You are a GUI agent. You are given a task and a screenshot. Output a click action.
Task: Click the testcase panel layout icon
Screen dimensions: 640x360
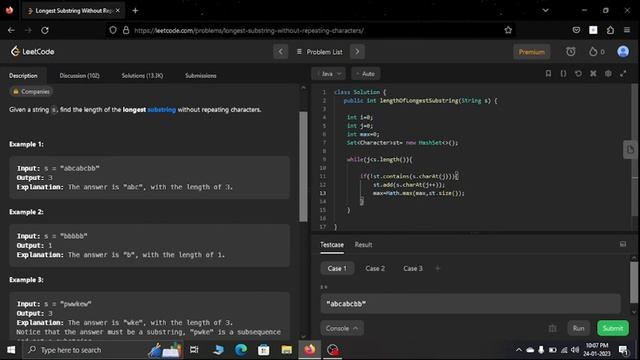[623, 244]
